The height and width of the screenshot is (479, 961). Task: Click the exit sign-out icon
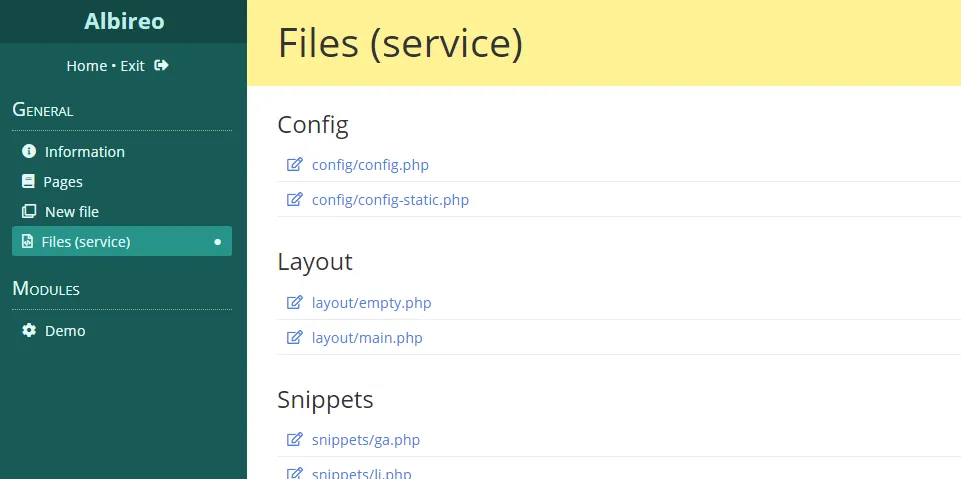[162, 66]
